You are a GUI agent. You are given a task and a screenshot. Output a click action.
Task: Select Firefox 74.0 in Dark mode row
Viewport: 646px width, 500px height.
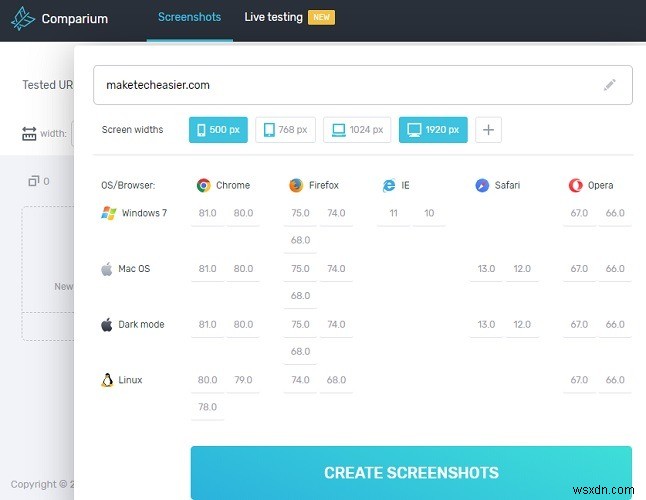(x=336, y=325)
